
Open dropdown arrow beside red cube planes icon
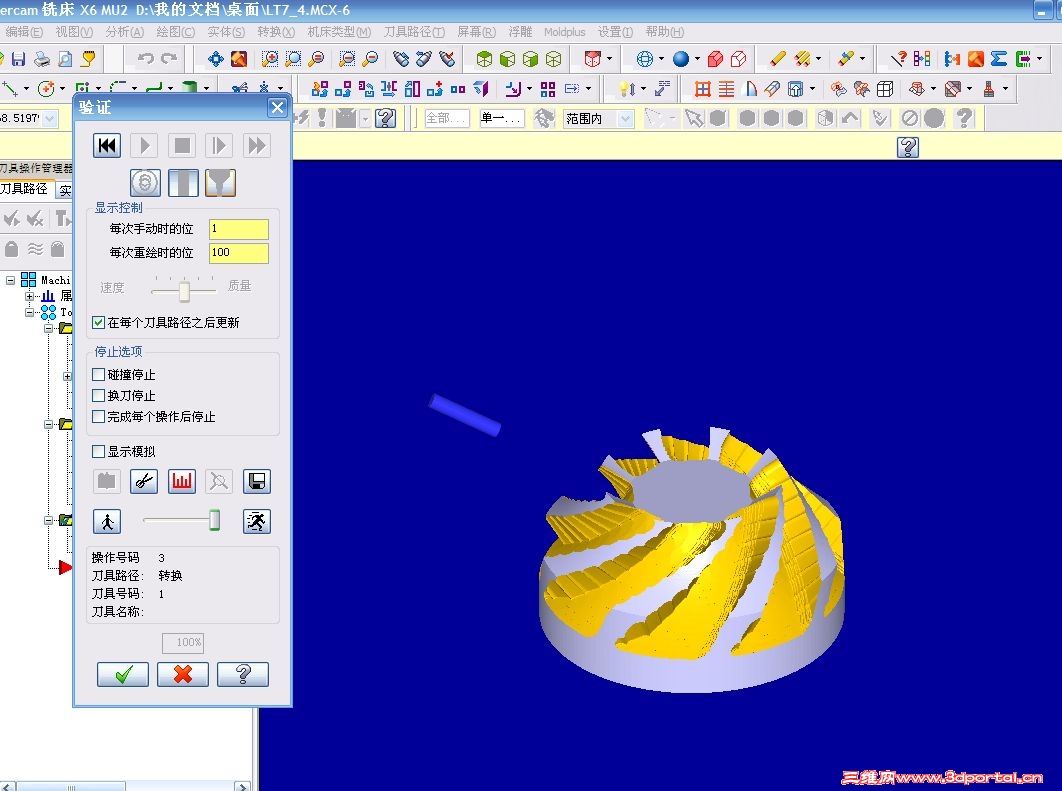point(610,59)
